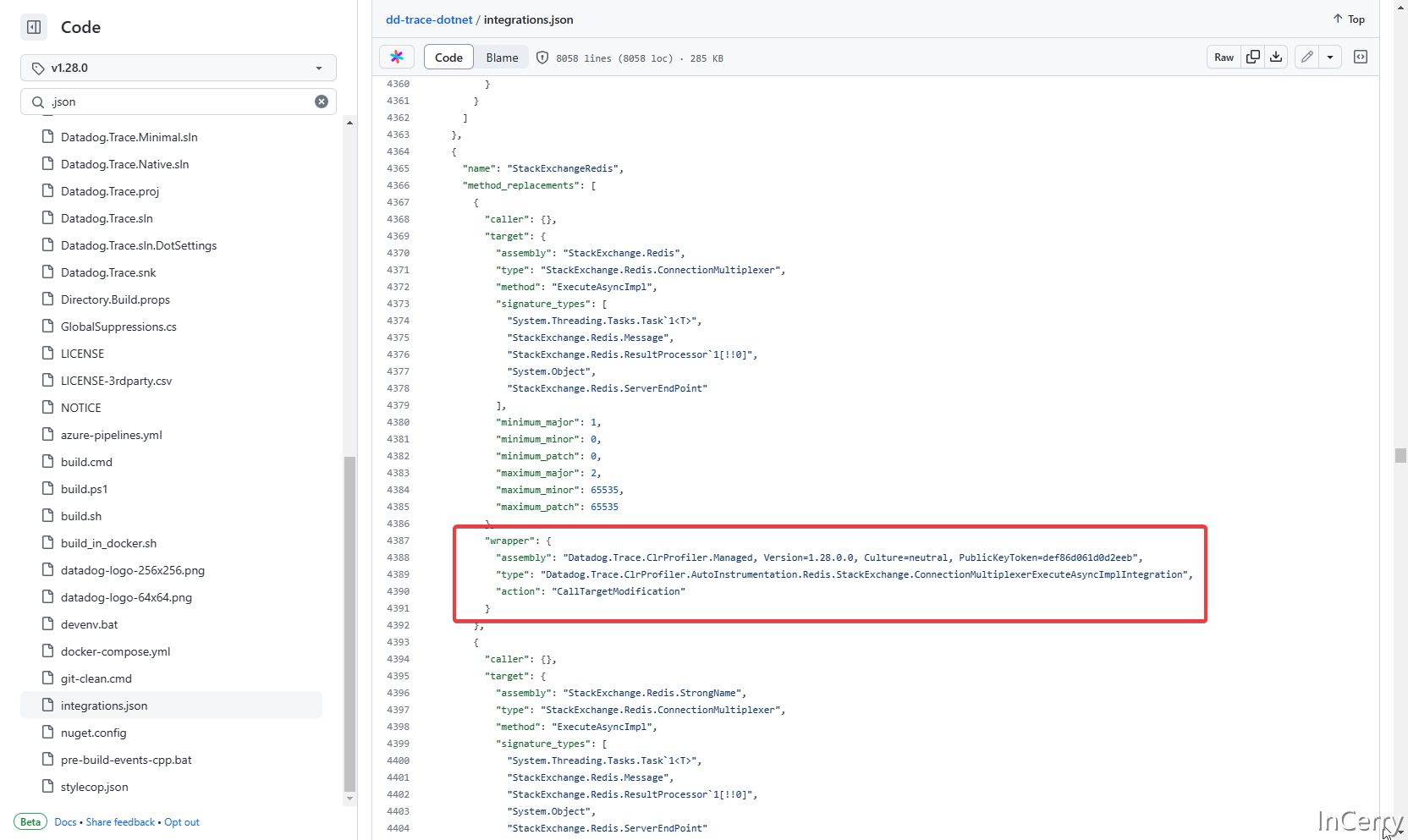This screenshot has height=840, width=1408.
Task: Collapse the file tree side panel
Action: click(x=34, y=27)
